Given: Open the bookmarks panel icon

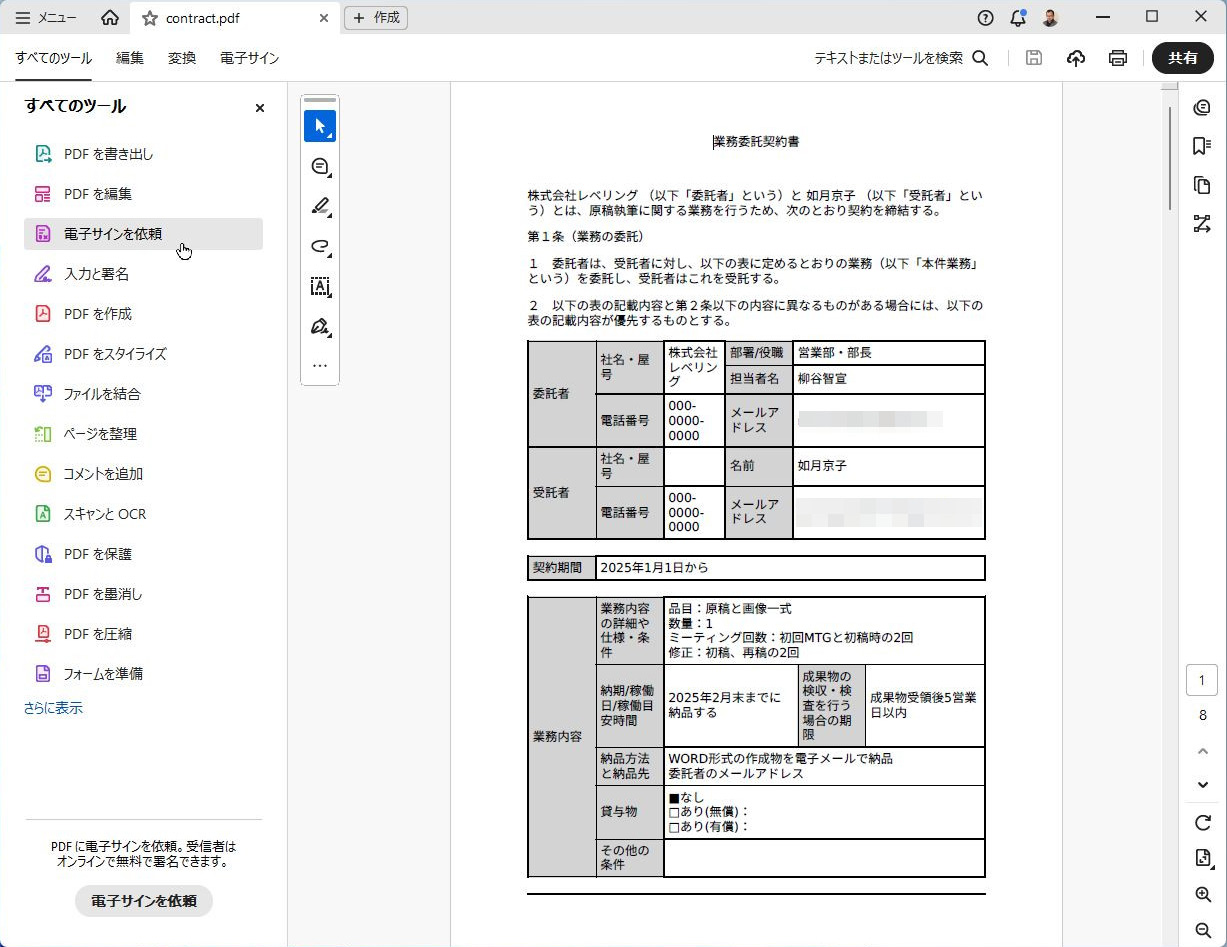Looking at the screenshot, I should click(1202, 147).
